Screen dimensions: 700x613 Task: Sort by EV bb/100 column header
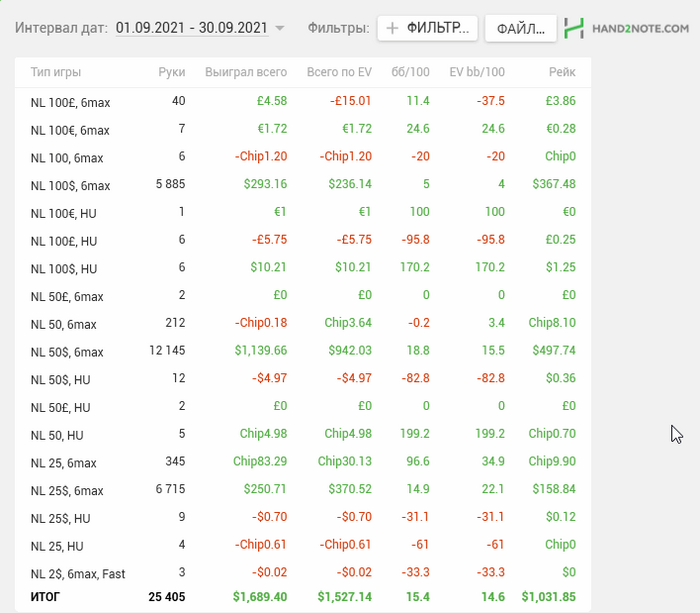click(x=477, y=72)
